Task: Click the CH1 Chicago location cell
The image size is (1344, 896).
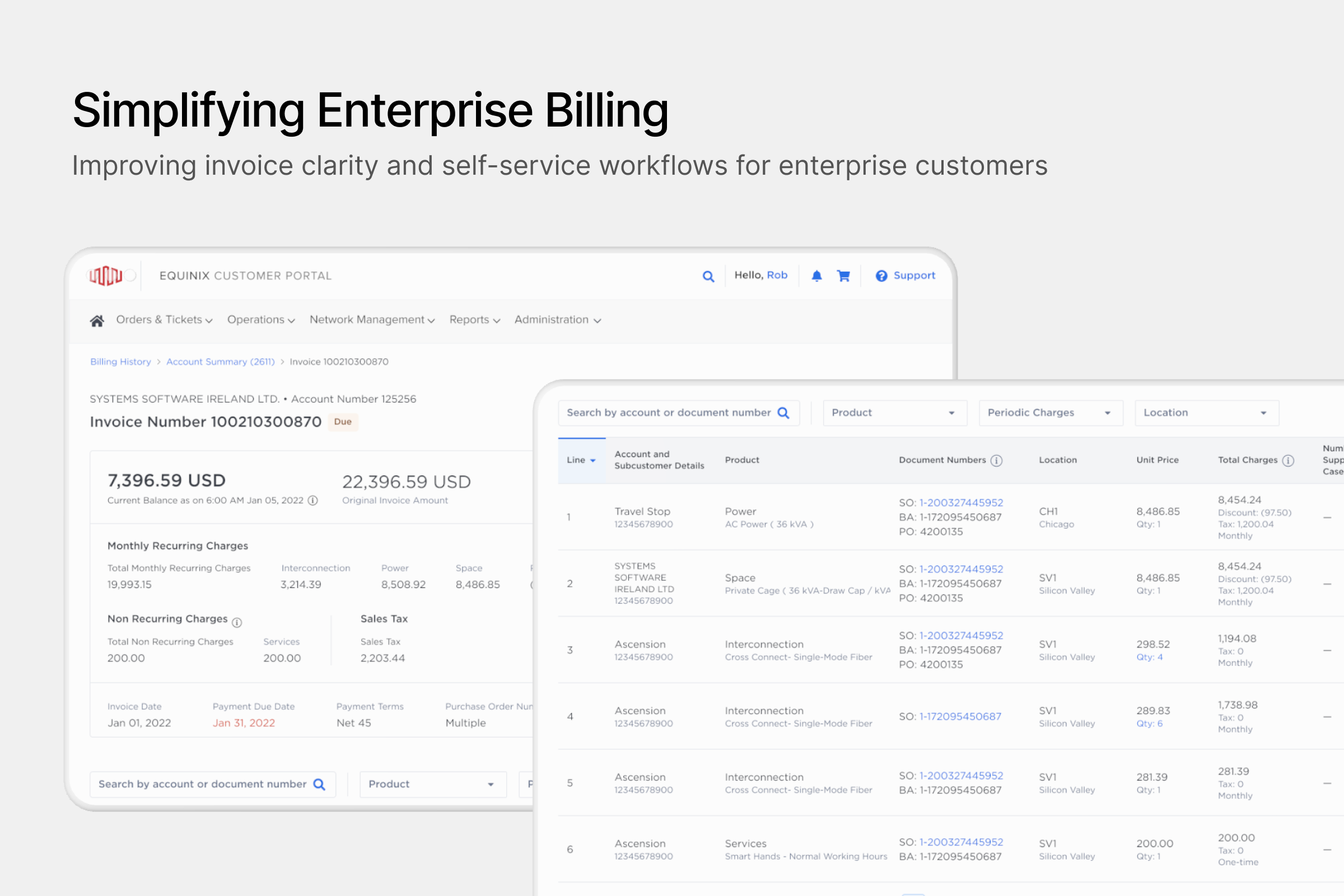Action: pyautogui.click(x=1056, y=517)
